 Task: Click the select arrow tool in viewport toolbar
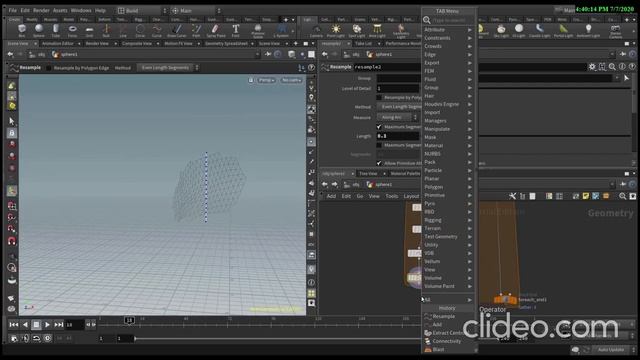(x=11, y=121)
